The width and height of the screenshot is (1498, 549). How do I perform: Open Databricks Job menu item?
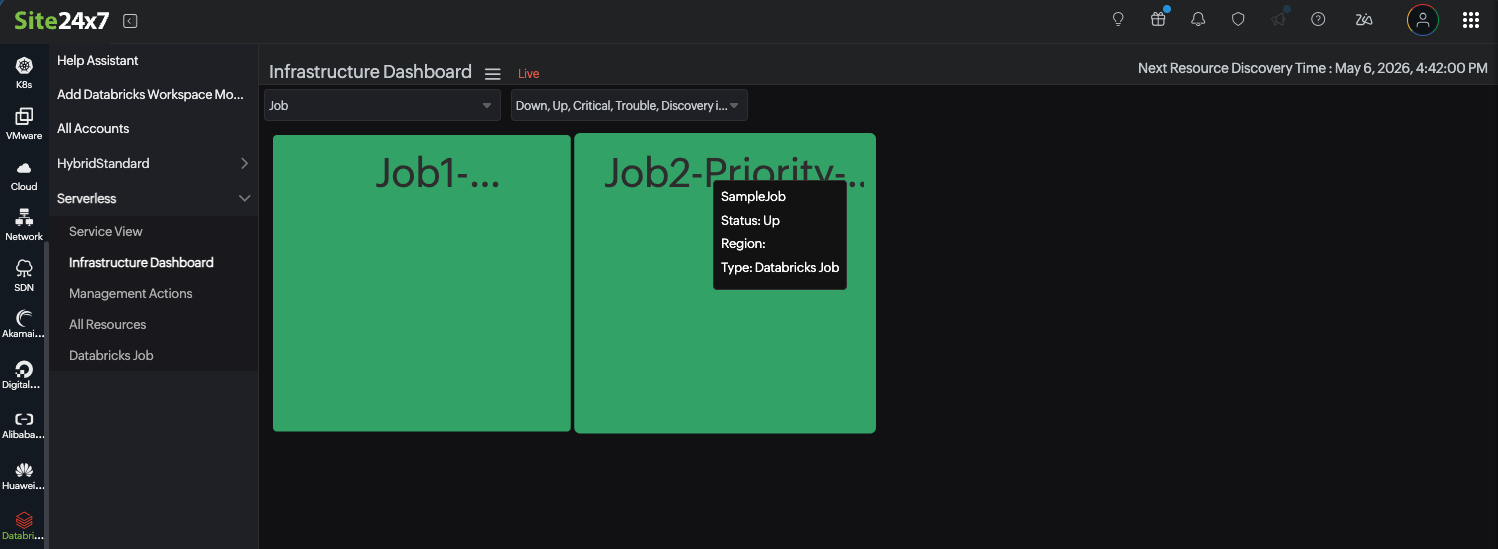(111, 355)
